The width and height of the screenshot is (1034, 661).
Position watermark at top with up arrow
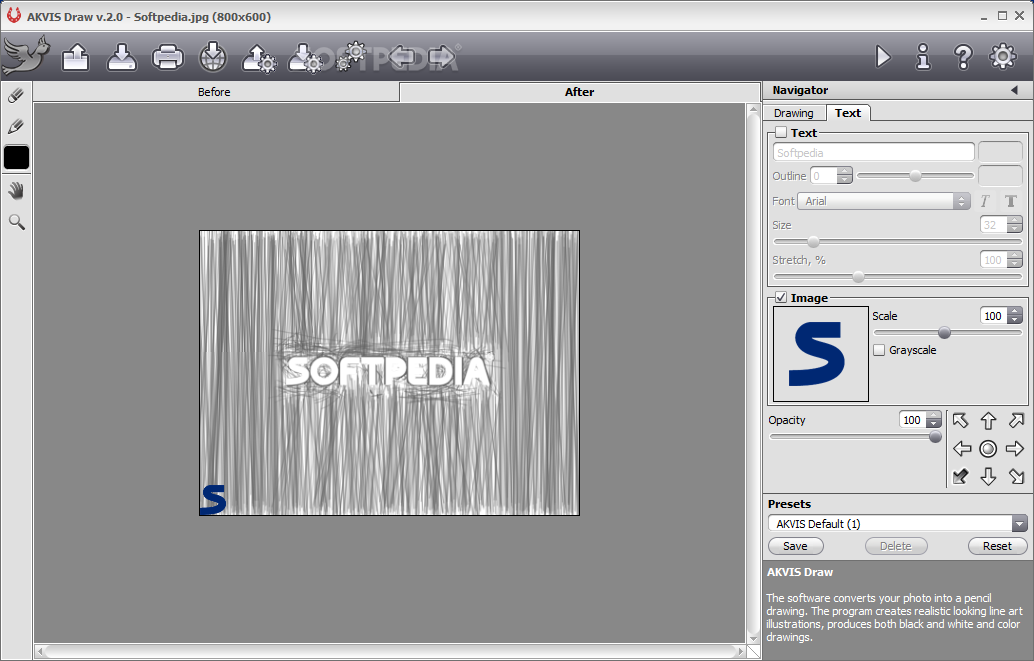(x=988, y=420)
